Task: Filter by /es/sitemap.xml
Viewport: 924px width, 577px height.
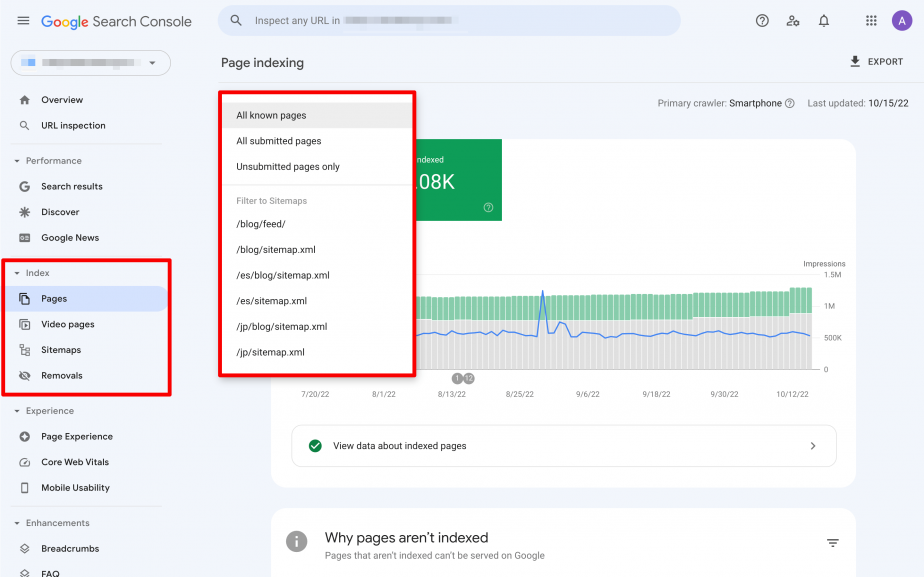Action: (317, 301)
